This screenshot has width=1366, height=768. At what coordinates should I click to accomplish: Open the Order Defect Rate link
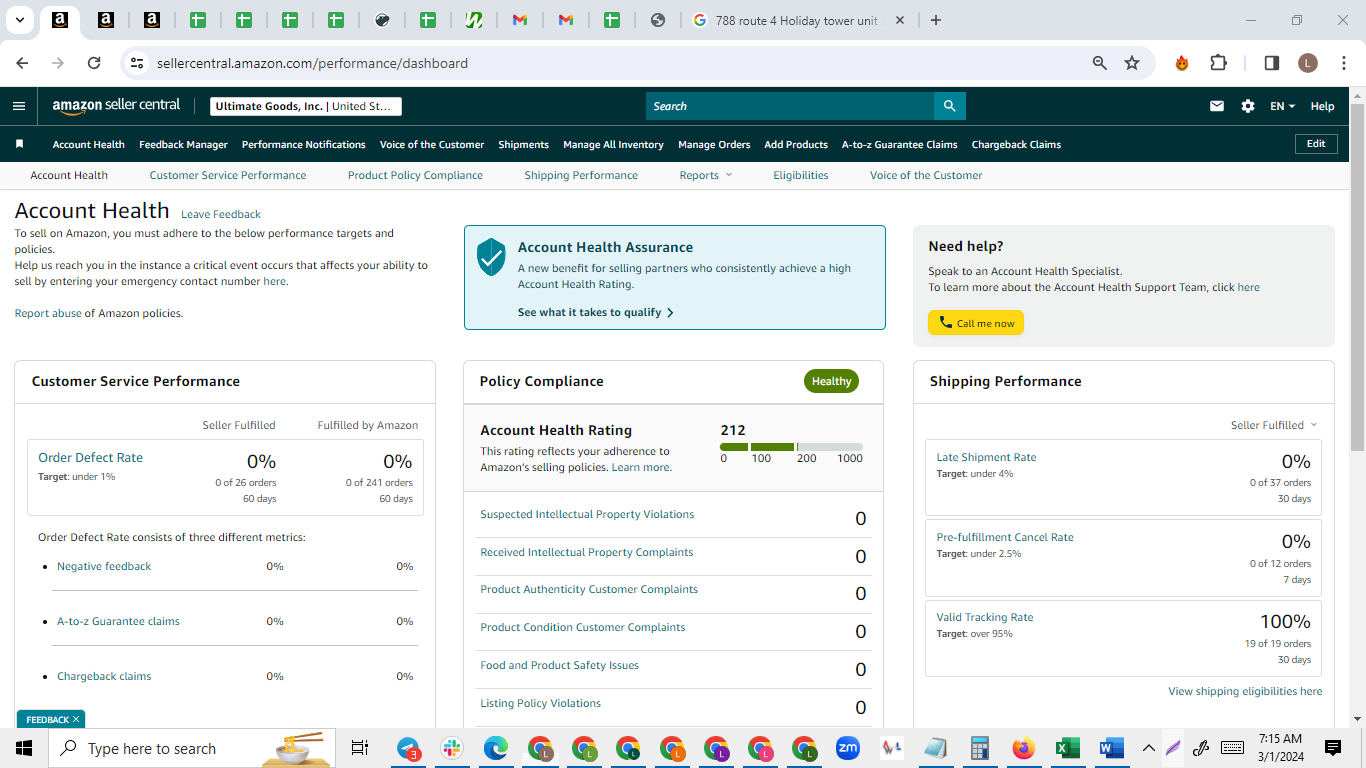point(90,457)
